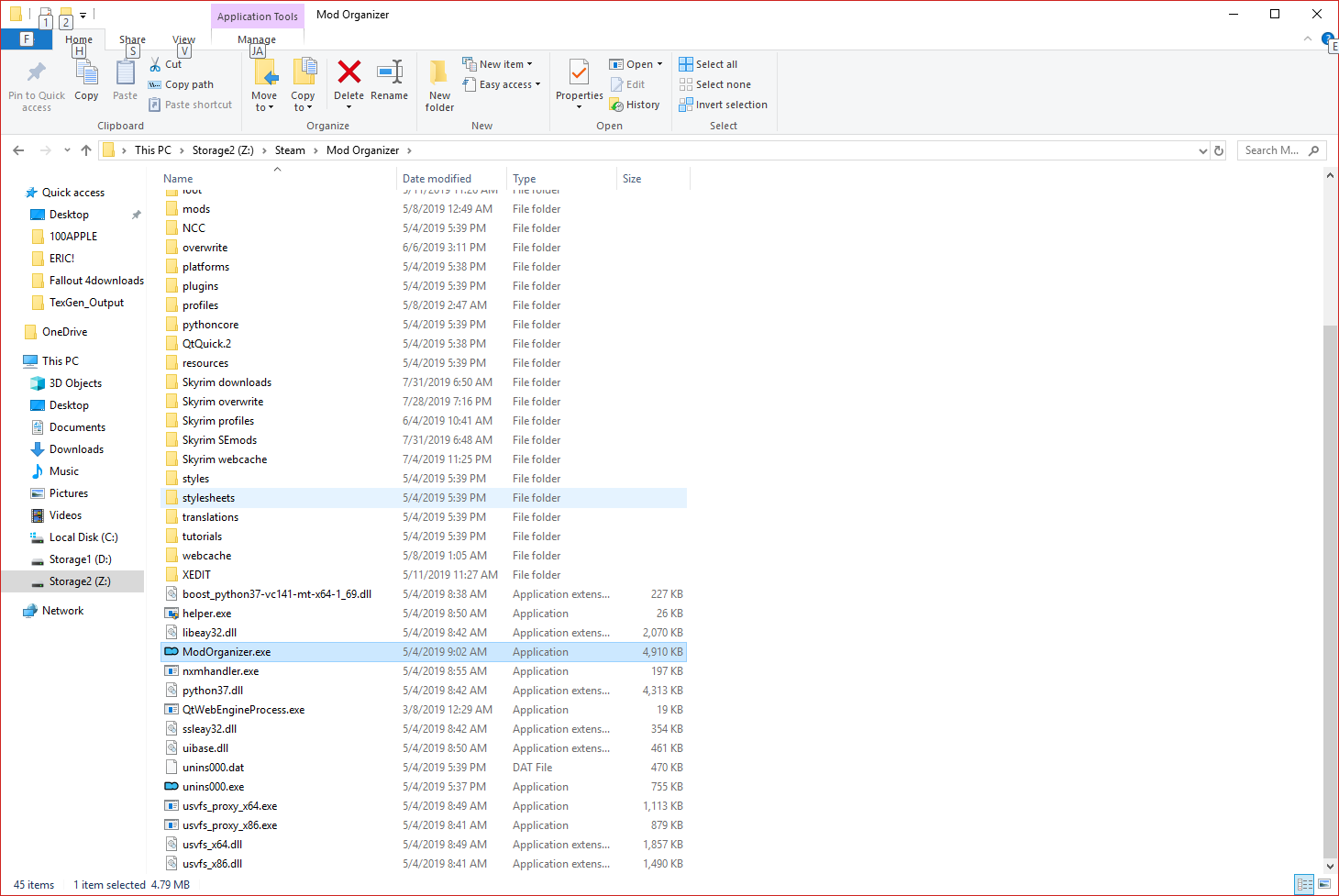This screenshot has width=1339, height=896.
Task: Open the File tab
Action: 27,39
